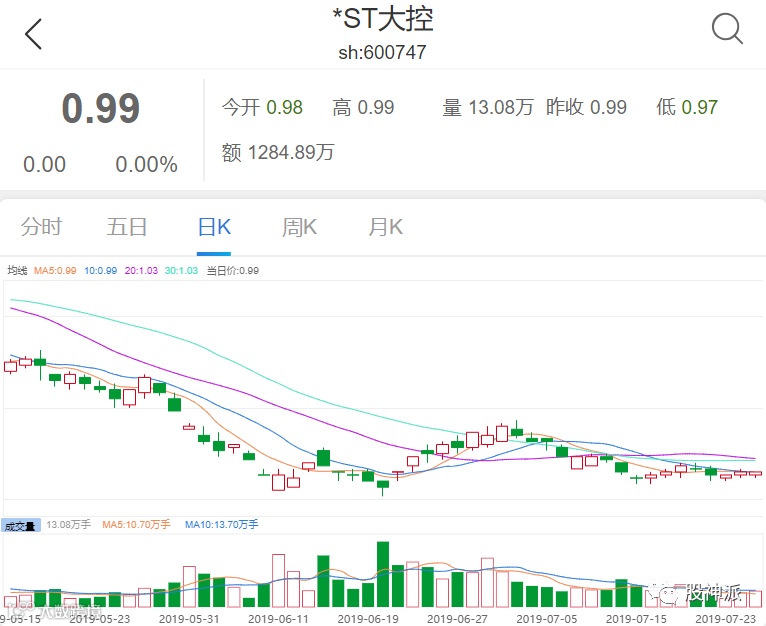
Task: Click the 当日价:0.99 label
Action: coord(233,270)
